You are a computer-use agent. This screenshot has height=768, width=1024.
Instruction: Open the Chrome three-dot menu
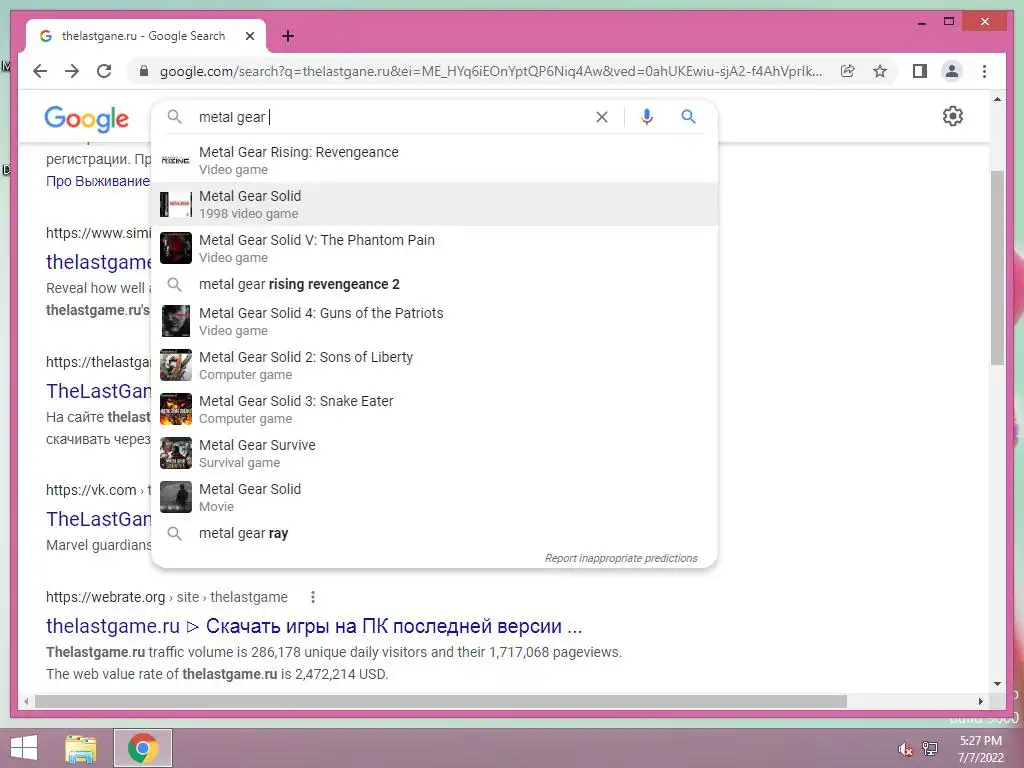(985, 71)
